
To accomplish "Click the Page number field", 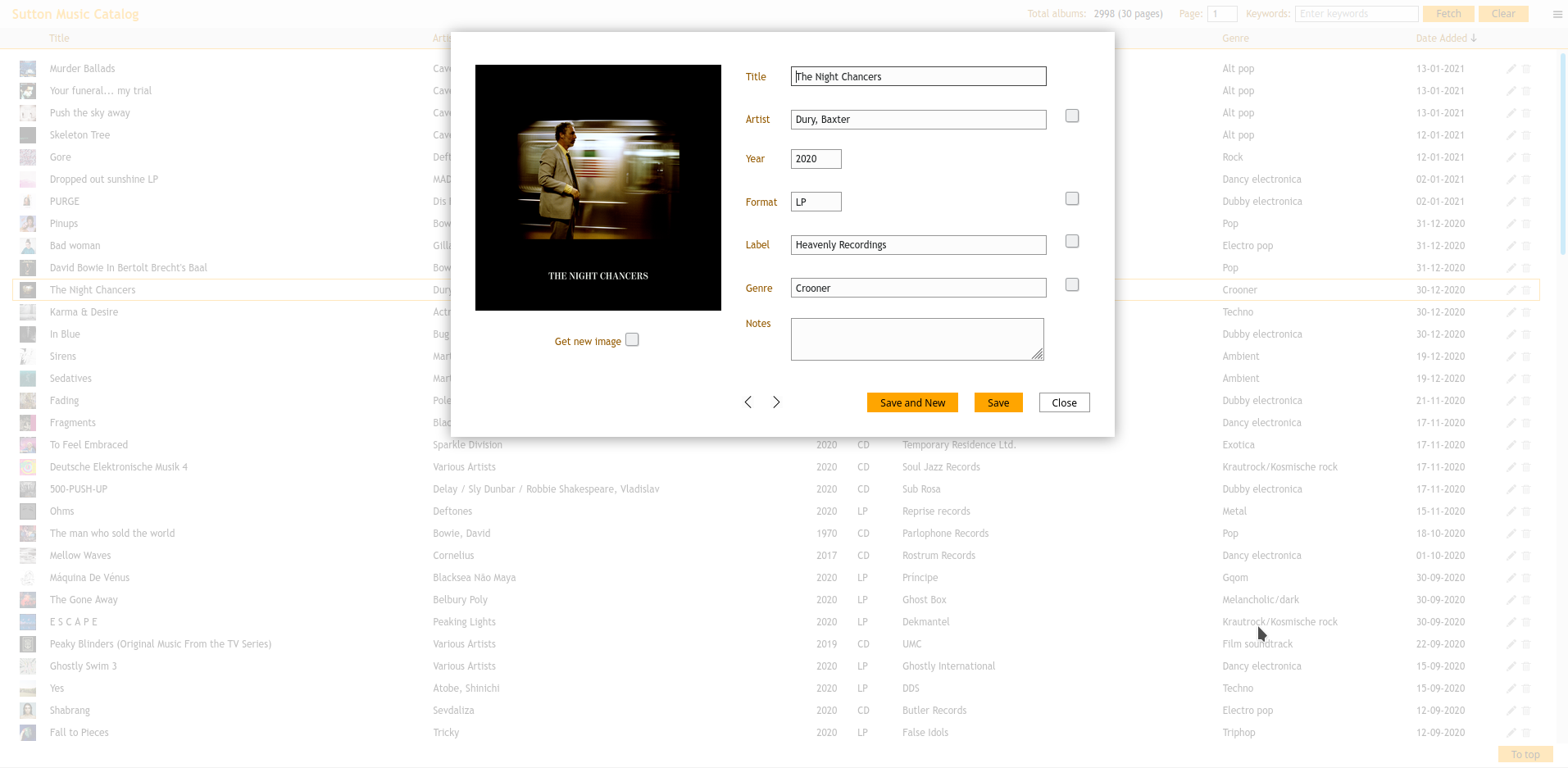I will point(1222,14).
